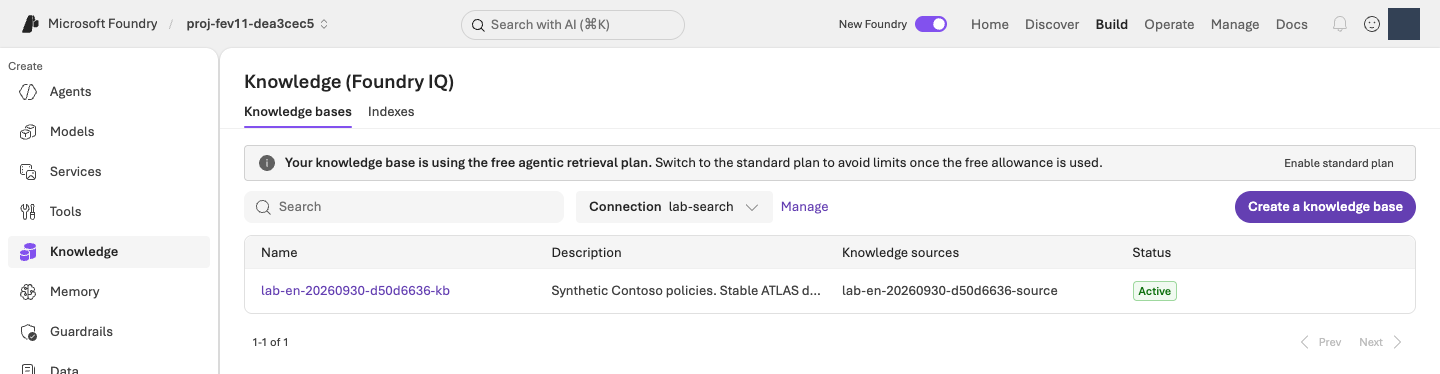Screen dimensions: 1440x374
Task: Switch to the Knowledge bases tab
Action: [298, 112]
